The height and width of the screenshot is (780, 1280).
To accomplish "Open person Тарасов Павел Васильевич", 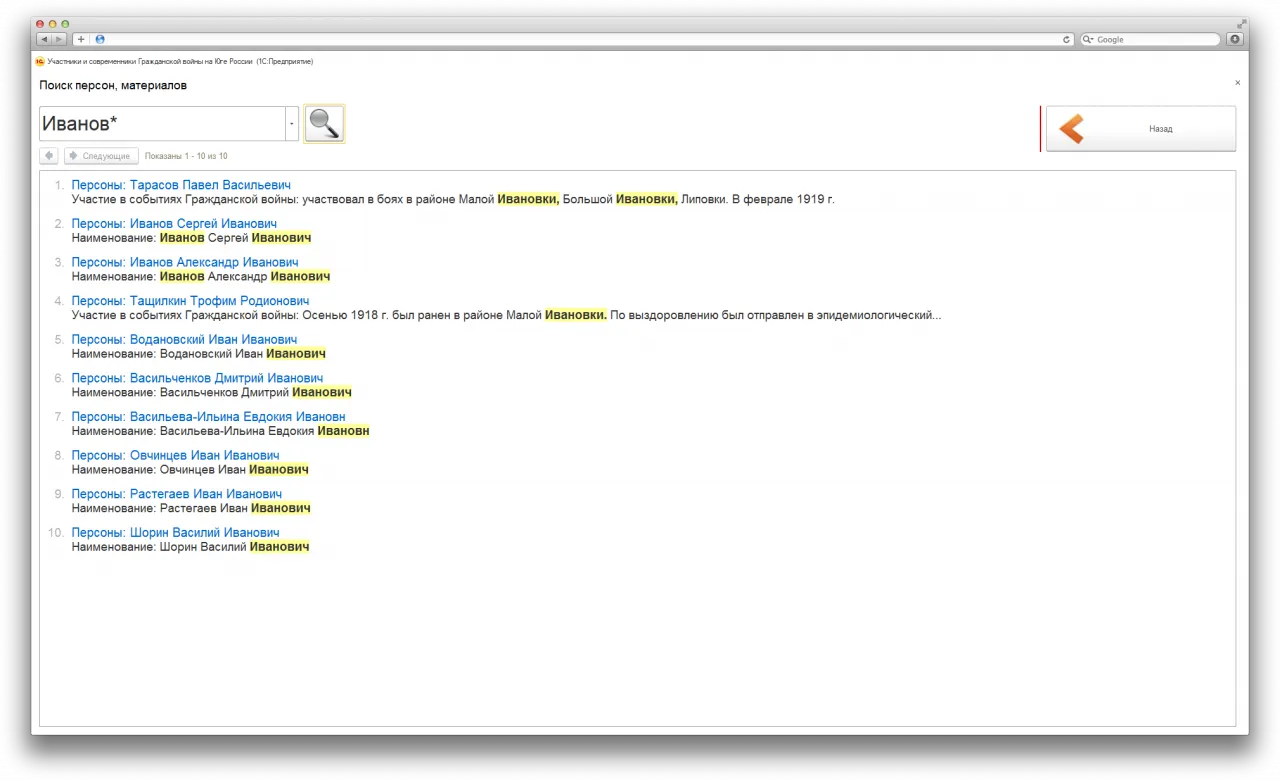I will click(x=181, y=185).
